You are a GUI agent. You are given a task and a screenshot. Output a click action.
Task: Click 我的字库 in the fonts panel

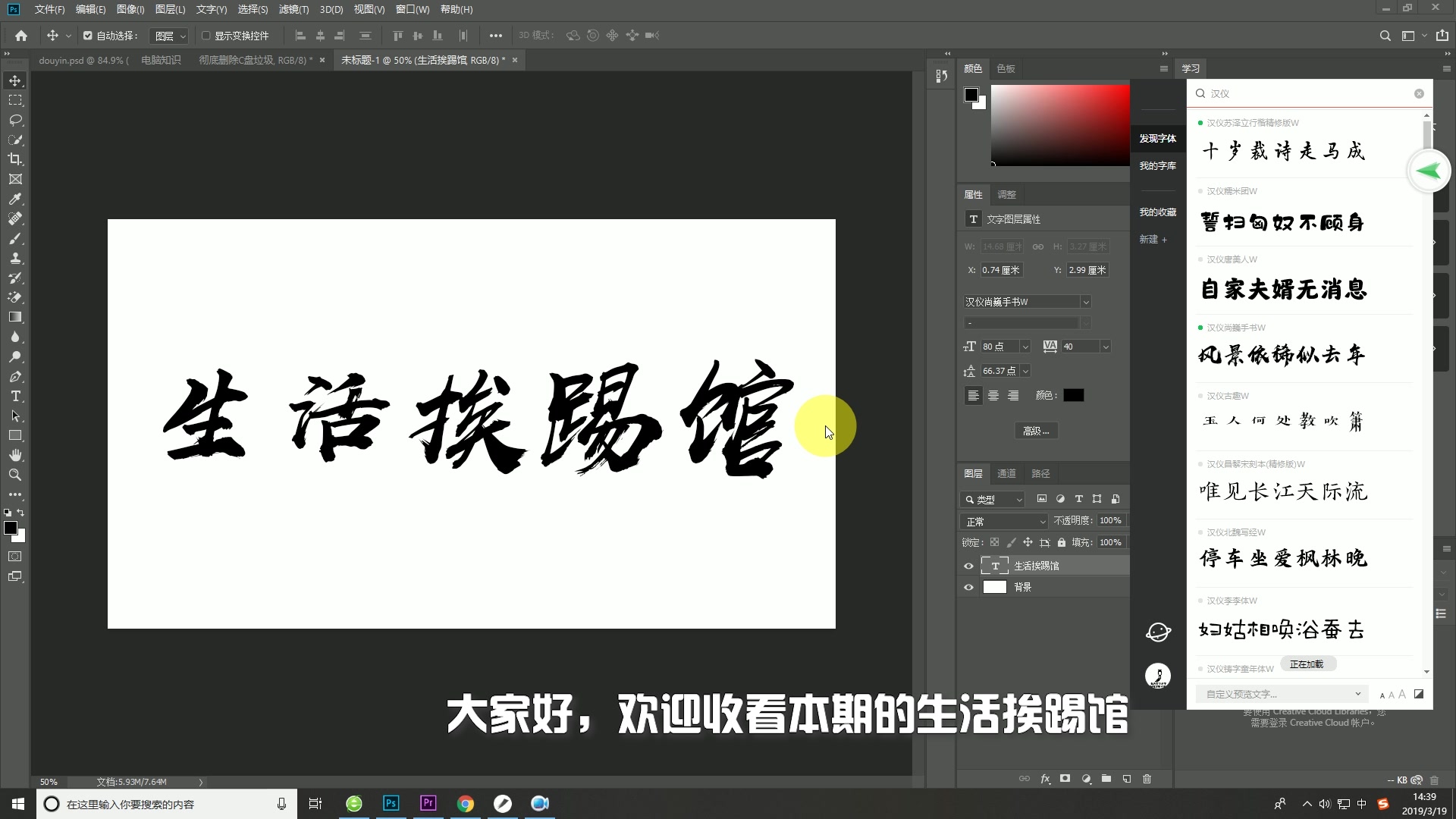click(x=1157, y=165)
